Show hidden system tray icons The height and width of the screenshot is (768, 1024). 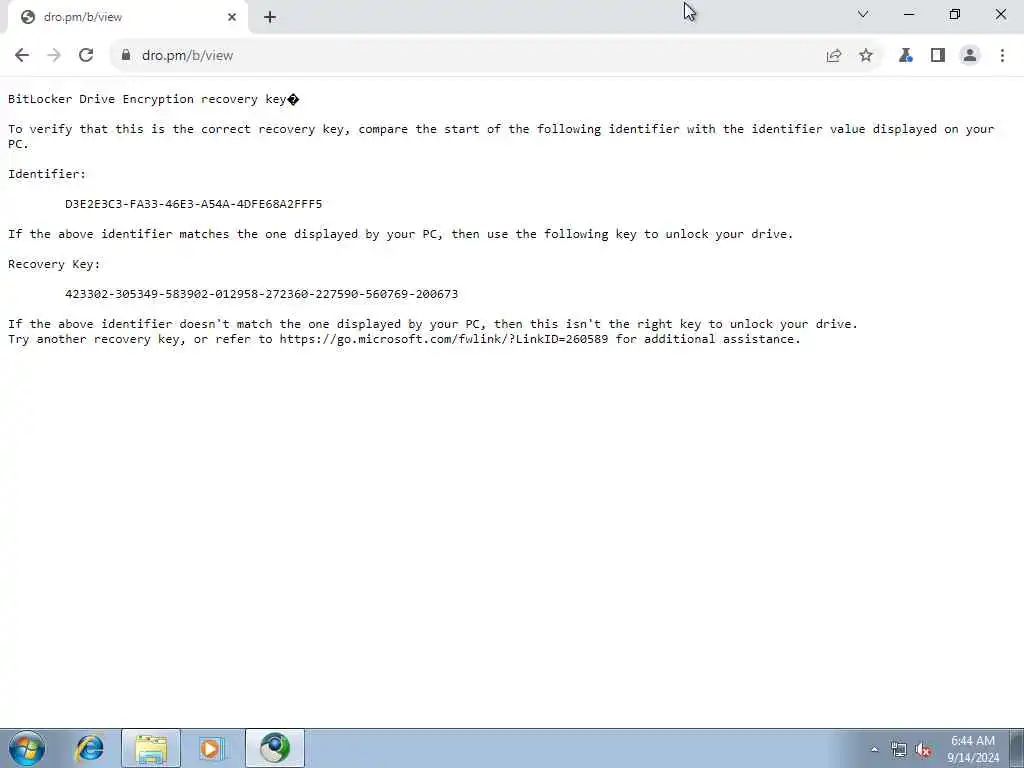click(x=874, y=749)
